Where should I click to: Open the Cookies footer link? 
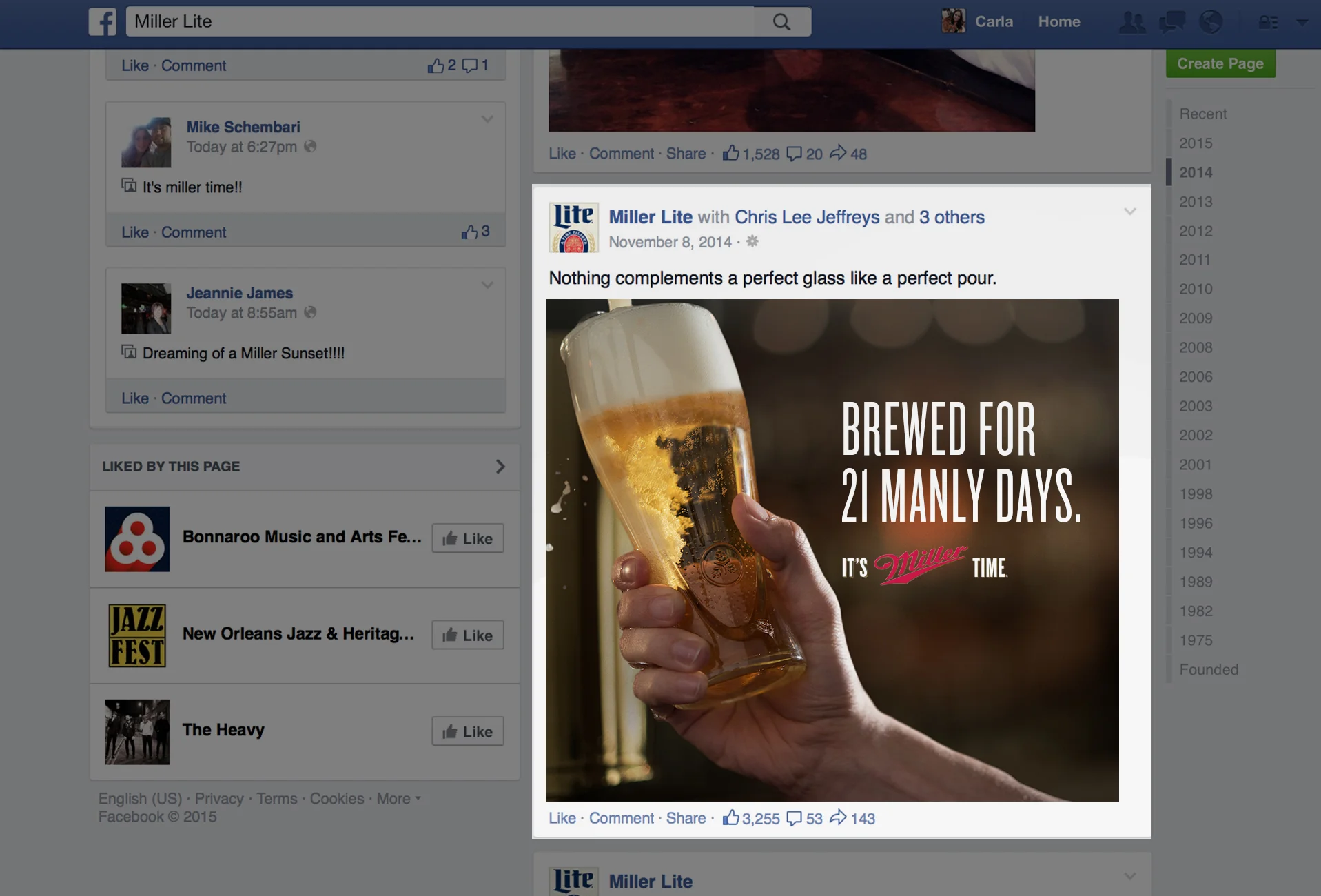click(x=337, y=799)
